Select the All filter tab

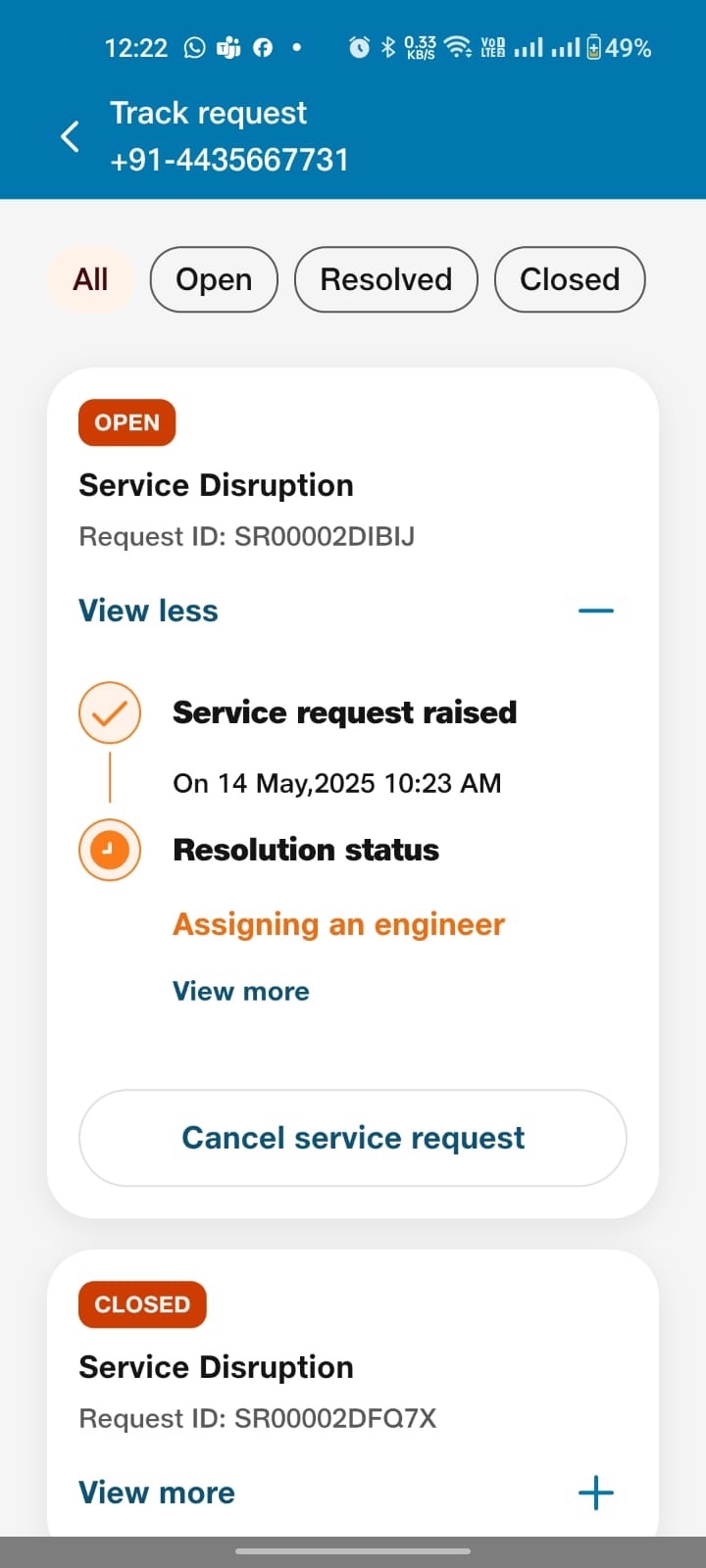90,279
